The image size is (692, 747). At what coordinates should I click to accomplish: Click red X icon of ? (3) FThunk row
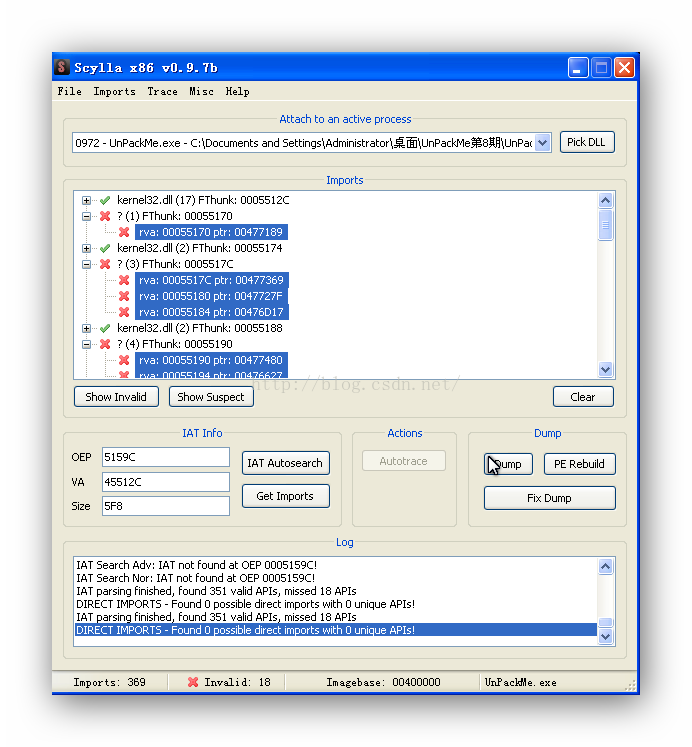[x=105, y=264]
